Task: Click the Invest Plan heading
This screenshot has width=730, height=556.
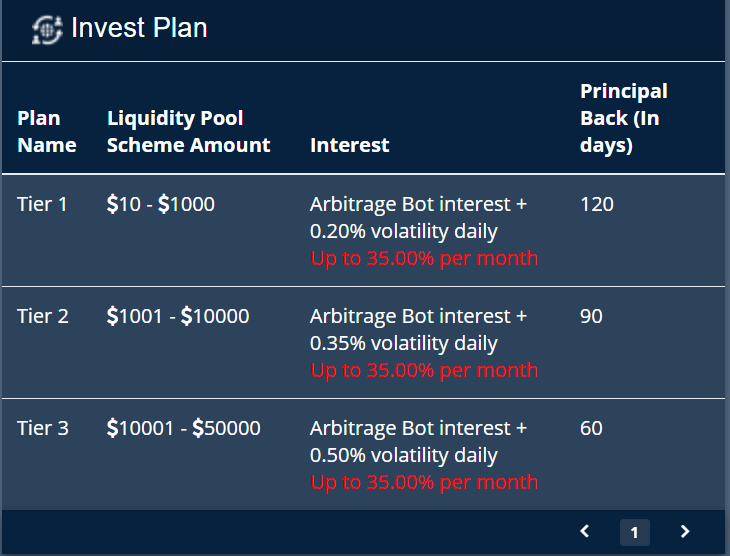Action: 139,28
